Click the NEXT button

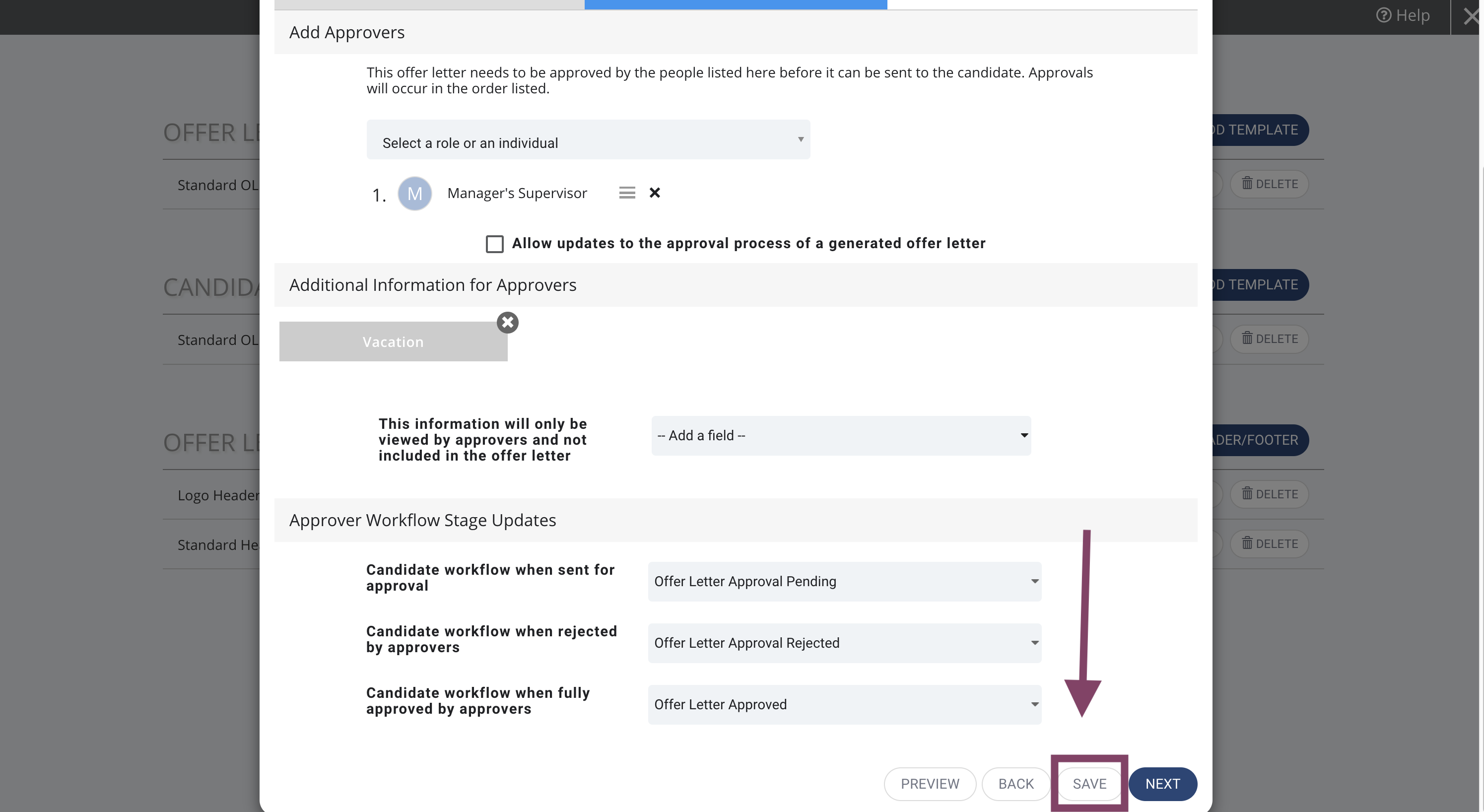1162,784
